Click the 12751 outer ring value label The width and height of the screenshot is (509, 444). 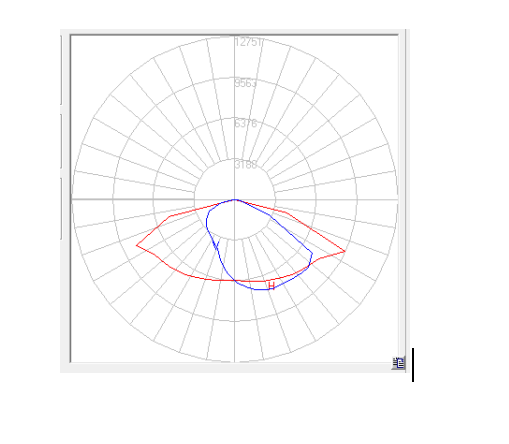tap(249, 42)
